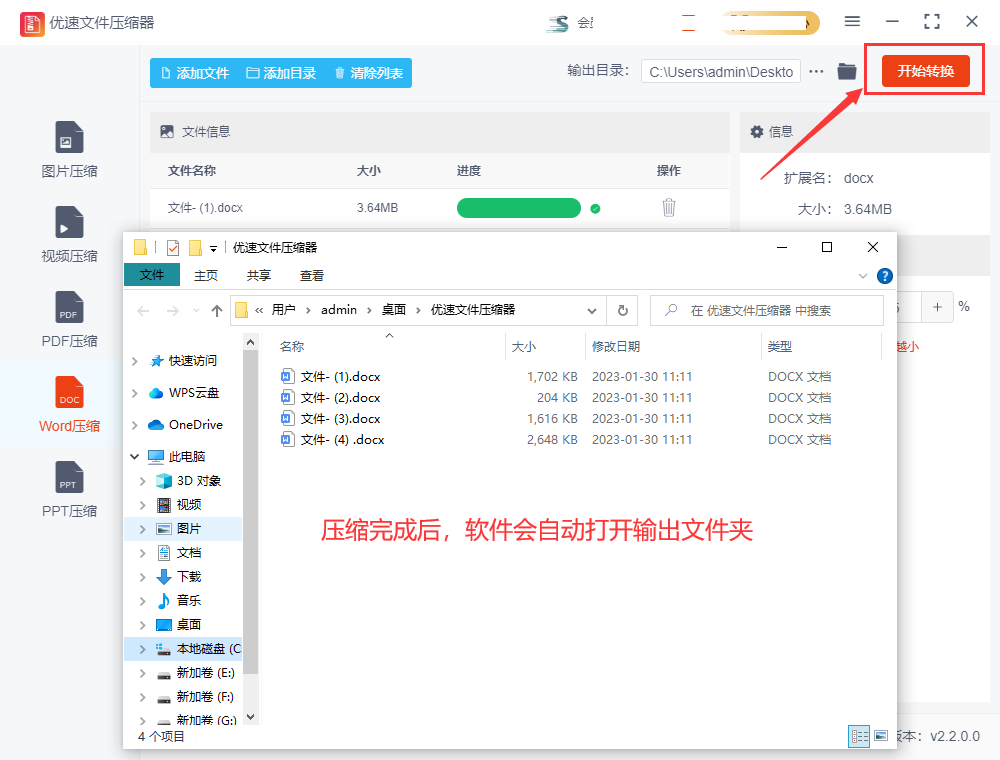The width and height of the screenshot is (1000, 760).
Task: Delete 文件-(1).docx using the trash icon
Action: [x=668, y=207]
